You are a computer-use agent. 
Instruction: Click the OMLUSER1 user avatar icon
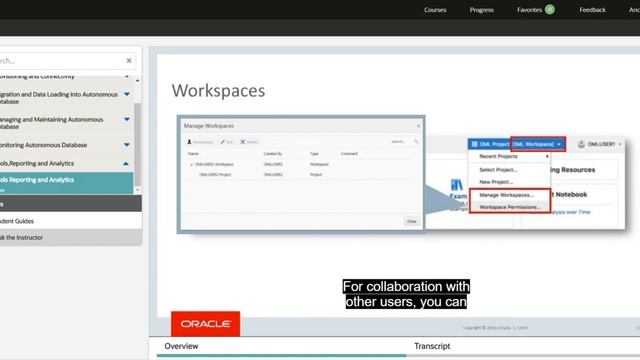click(x=581, y=144)
